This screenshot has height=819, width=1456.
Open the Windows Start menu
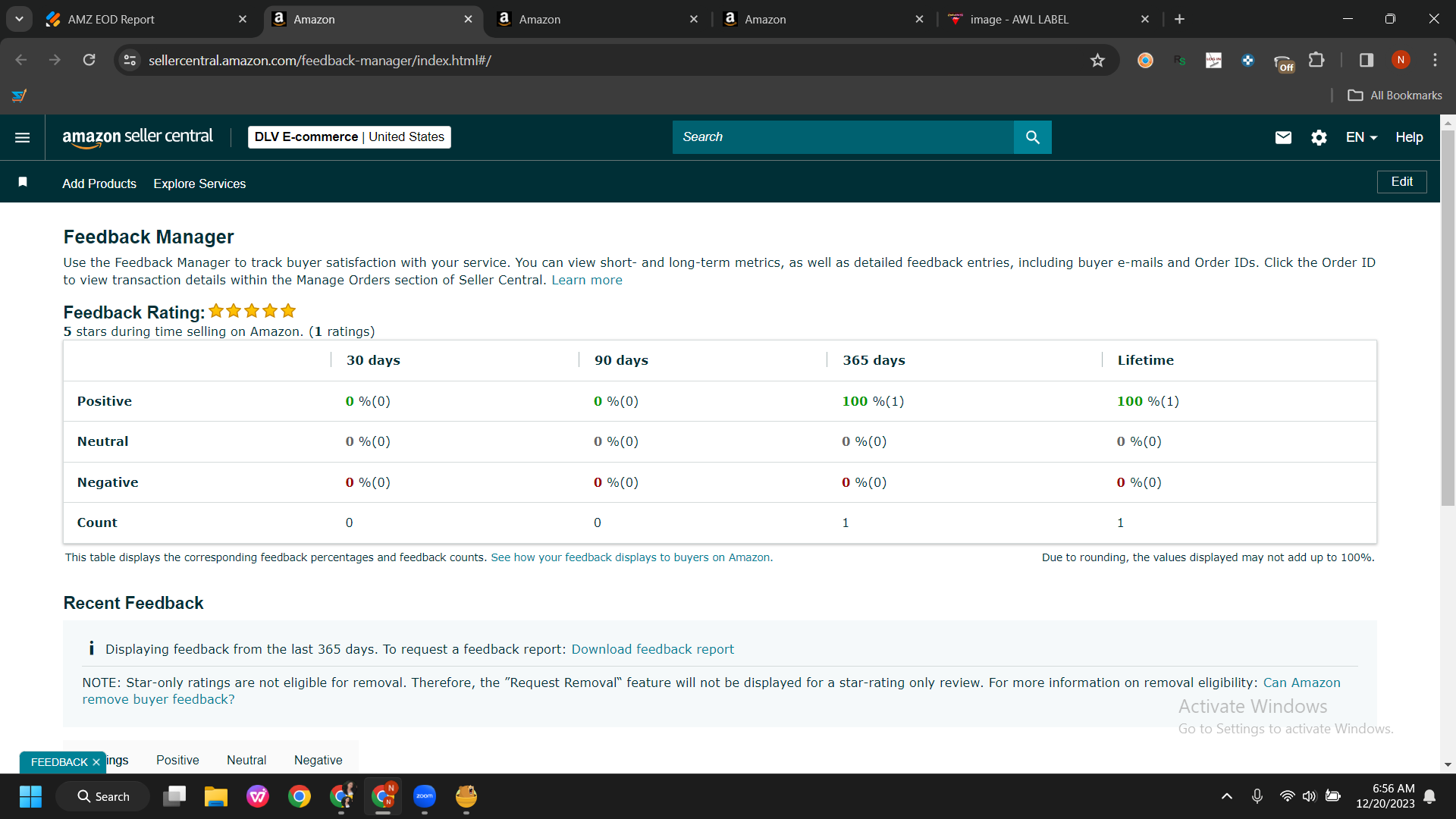30,796
